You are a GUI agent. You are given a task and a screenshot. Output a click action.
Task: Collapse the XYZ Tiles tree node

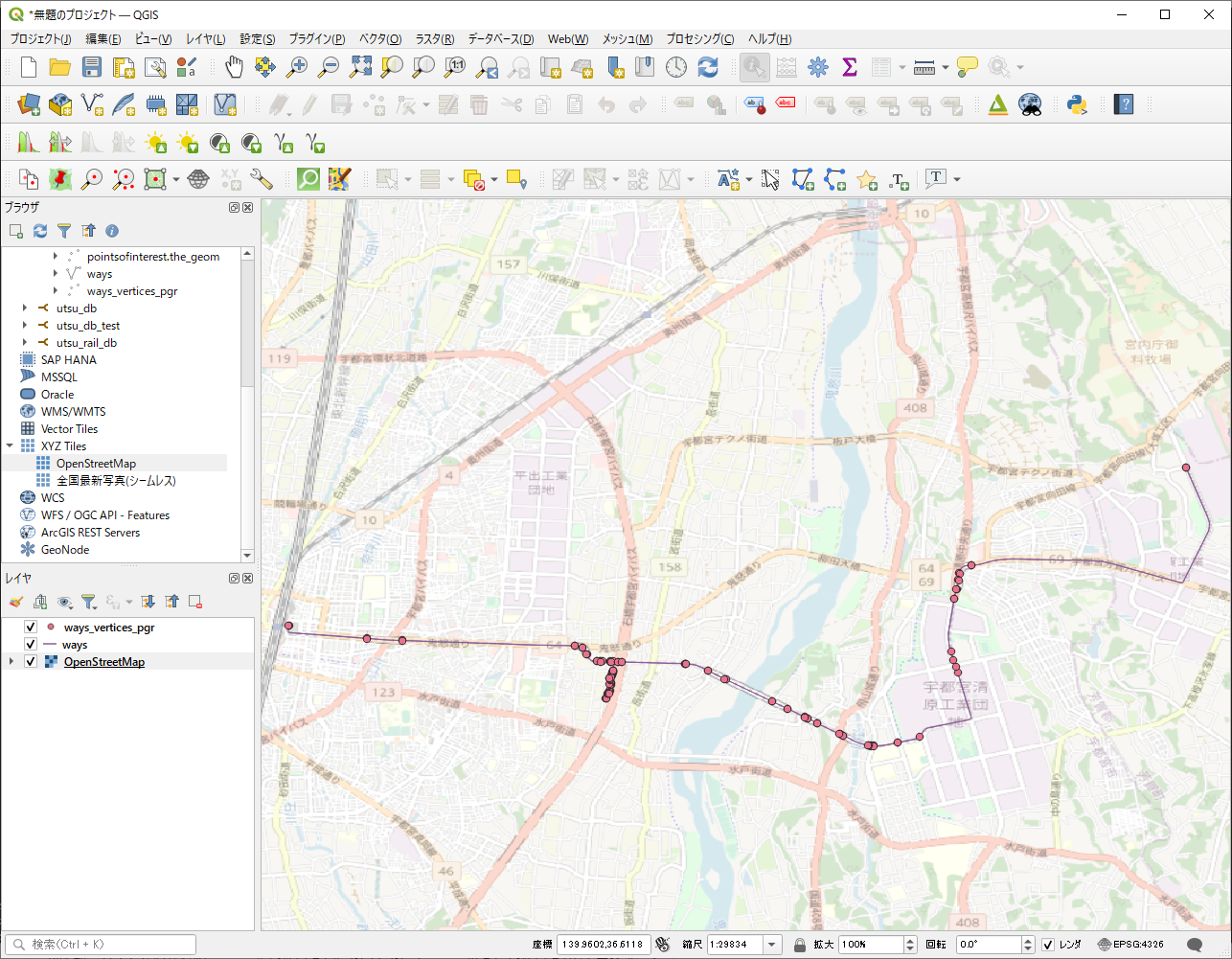pos(10,446)
